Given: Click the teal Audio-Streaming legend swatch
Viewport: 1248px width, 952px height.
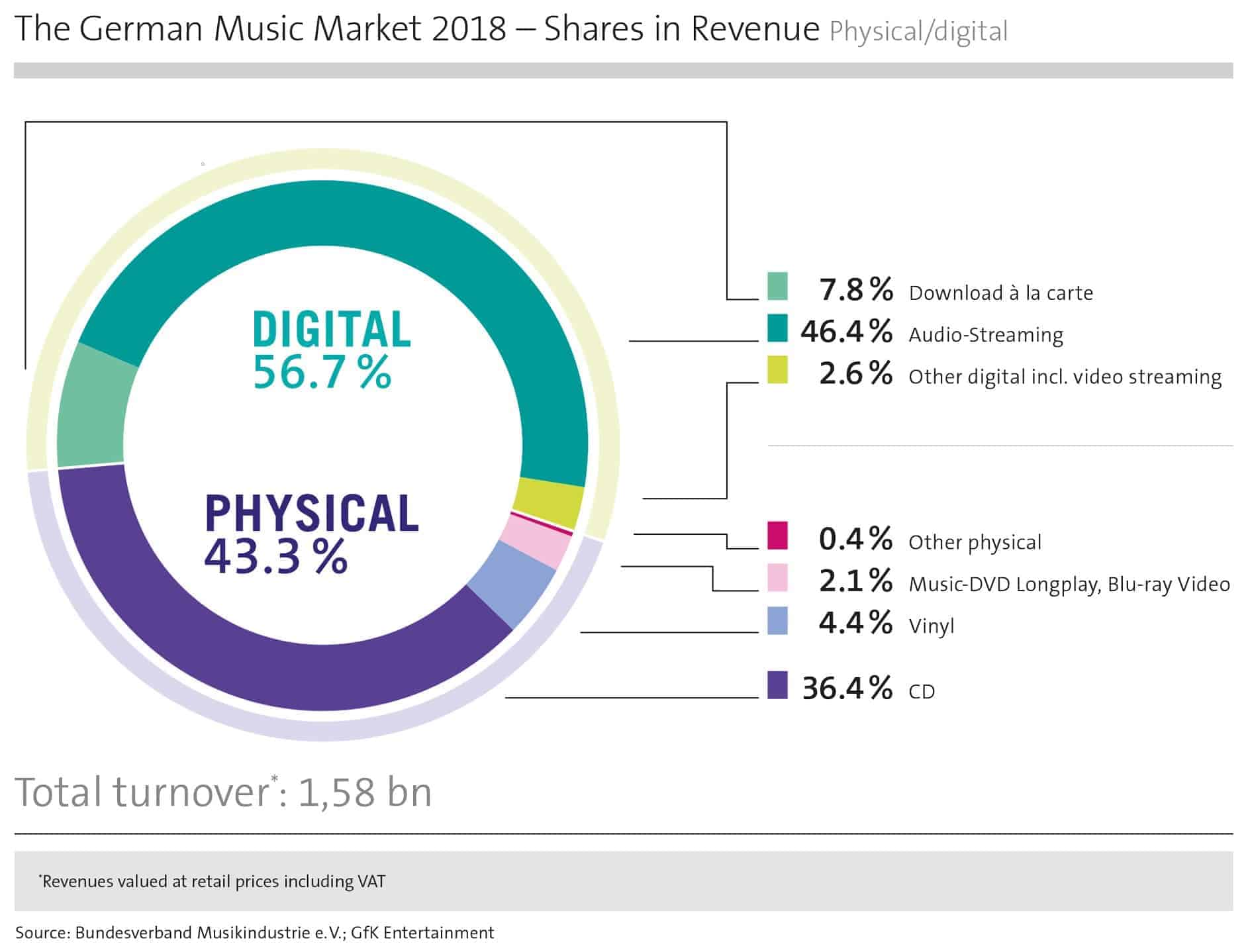Looking at the screenshot, I should pyautogui.click(x=777, y=328).
